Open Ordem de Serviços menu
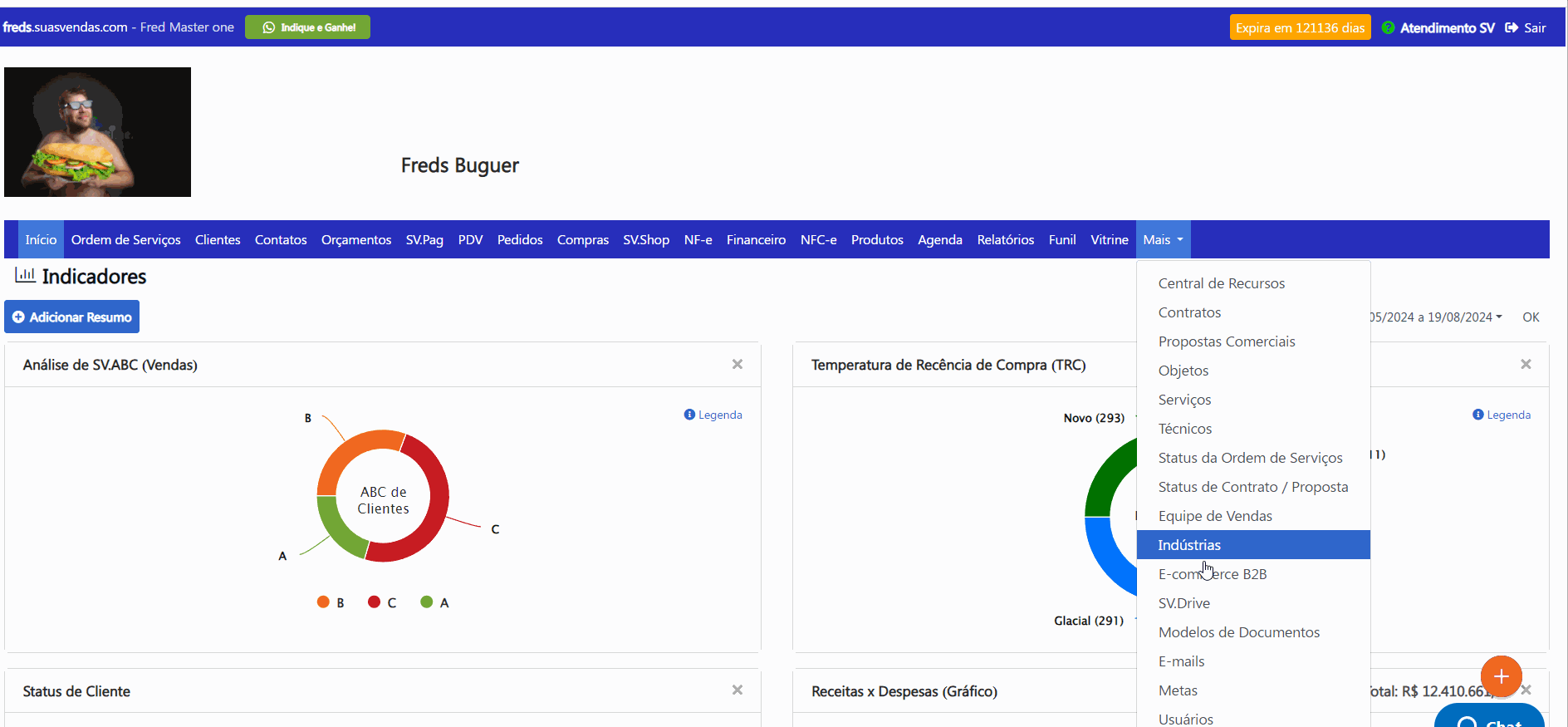Viewport: 1568px width, 727px height. click(x=126, y=239)
